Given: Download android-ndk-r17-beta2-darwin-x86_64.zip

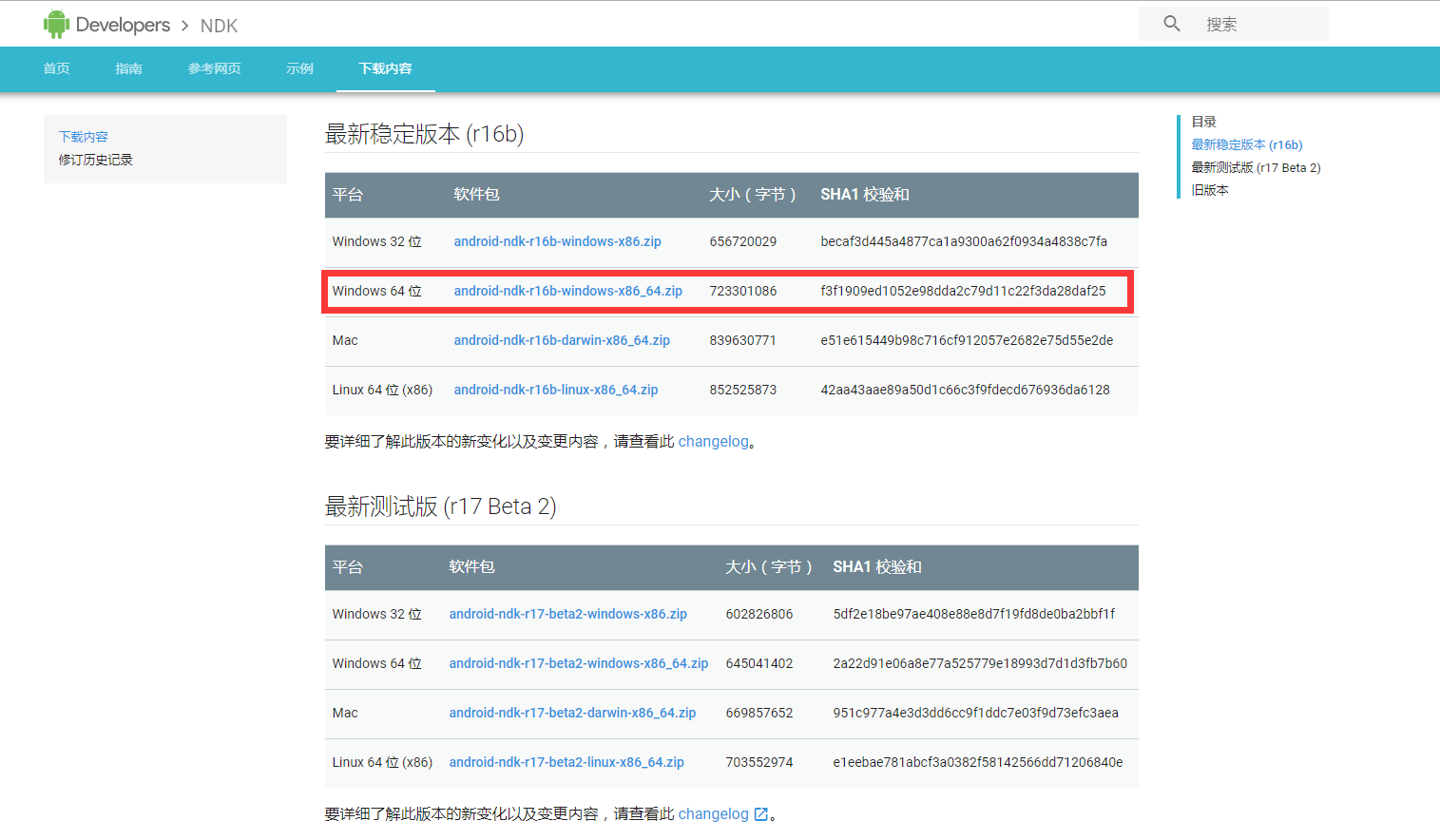Looking at the screenshot, I should click(573, 713).
